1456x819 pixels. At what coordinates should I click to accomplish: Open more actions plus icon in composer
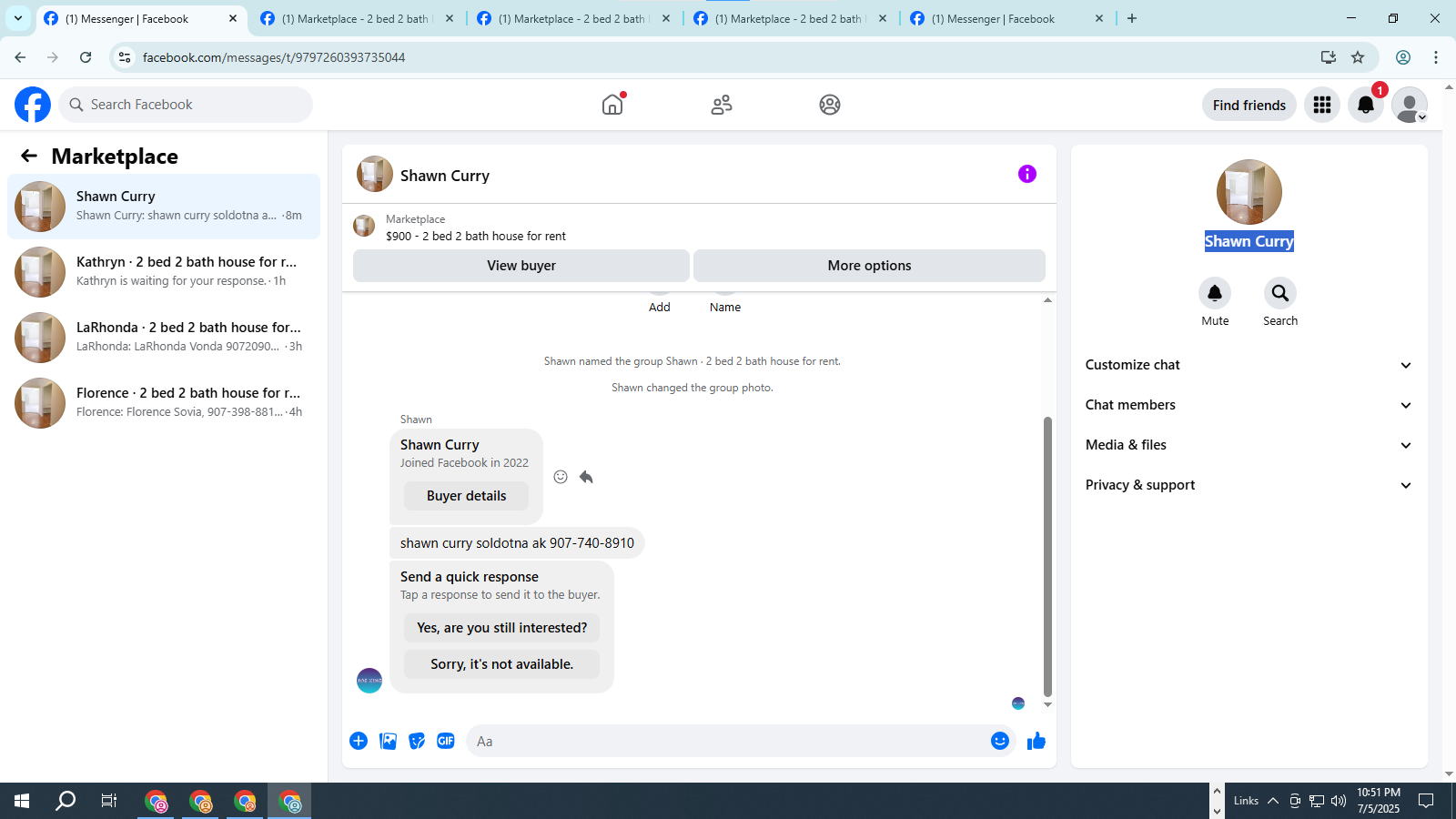coord(359,741)
